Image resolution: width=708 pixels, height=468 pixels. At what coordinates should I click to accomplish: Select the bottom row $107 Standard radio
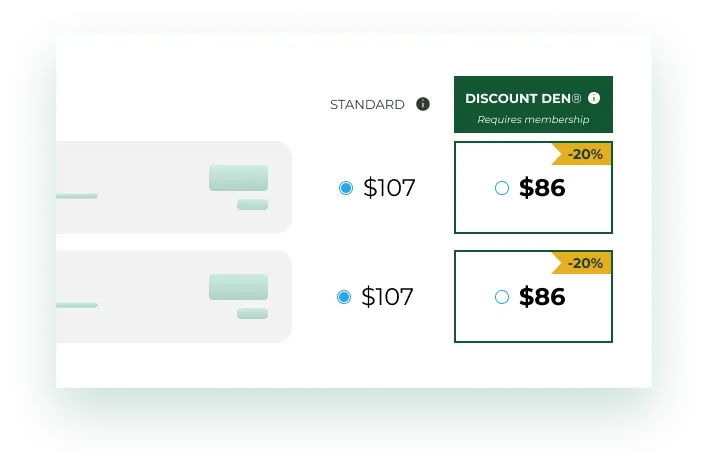(x=345, y=297)
